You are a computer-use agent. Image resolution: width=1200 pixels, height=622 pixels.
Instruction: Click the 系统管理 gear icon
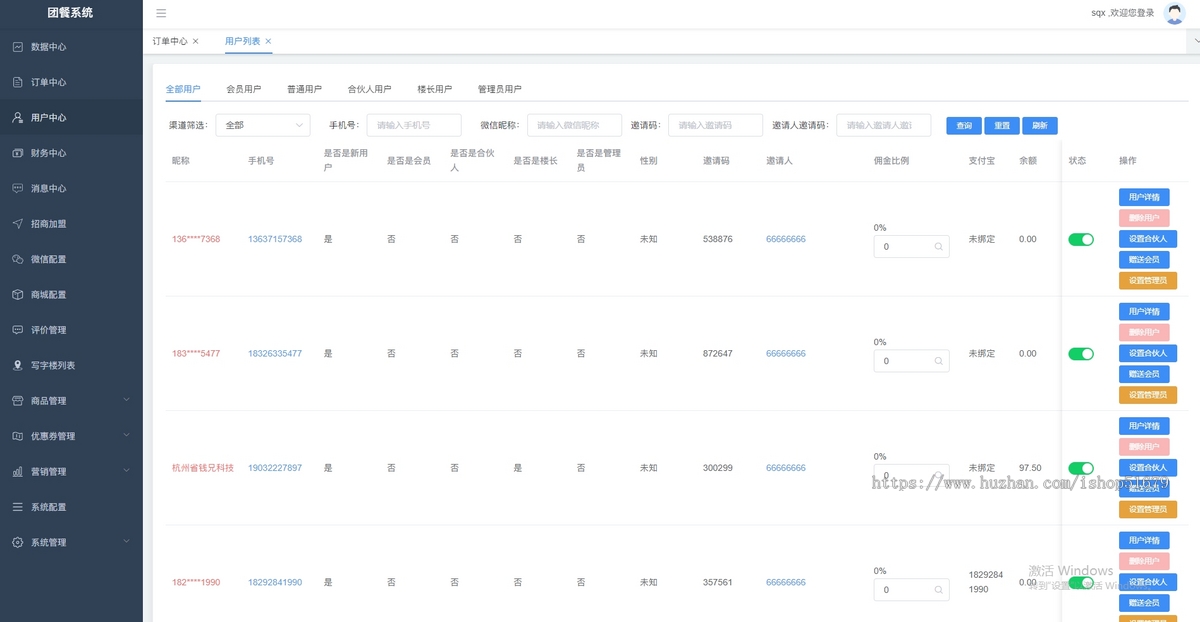17,542
